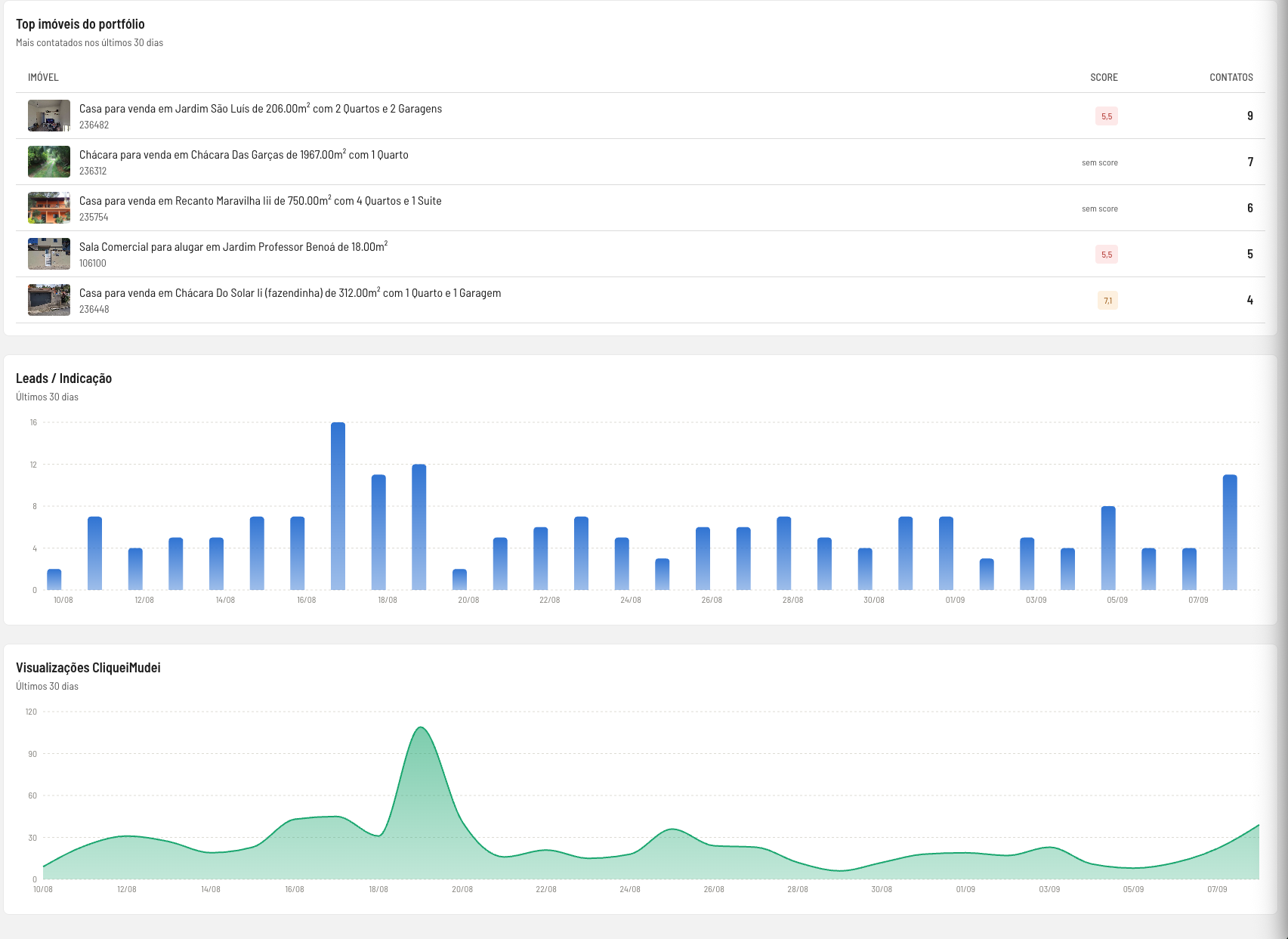Click the IMÓVEL column header
1288x939 pixels.
click(43, 77)
